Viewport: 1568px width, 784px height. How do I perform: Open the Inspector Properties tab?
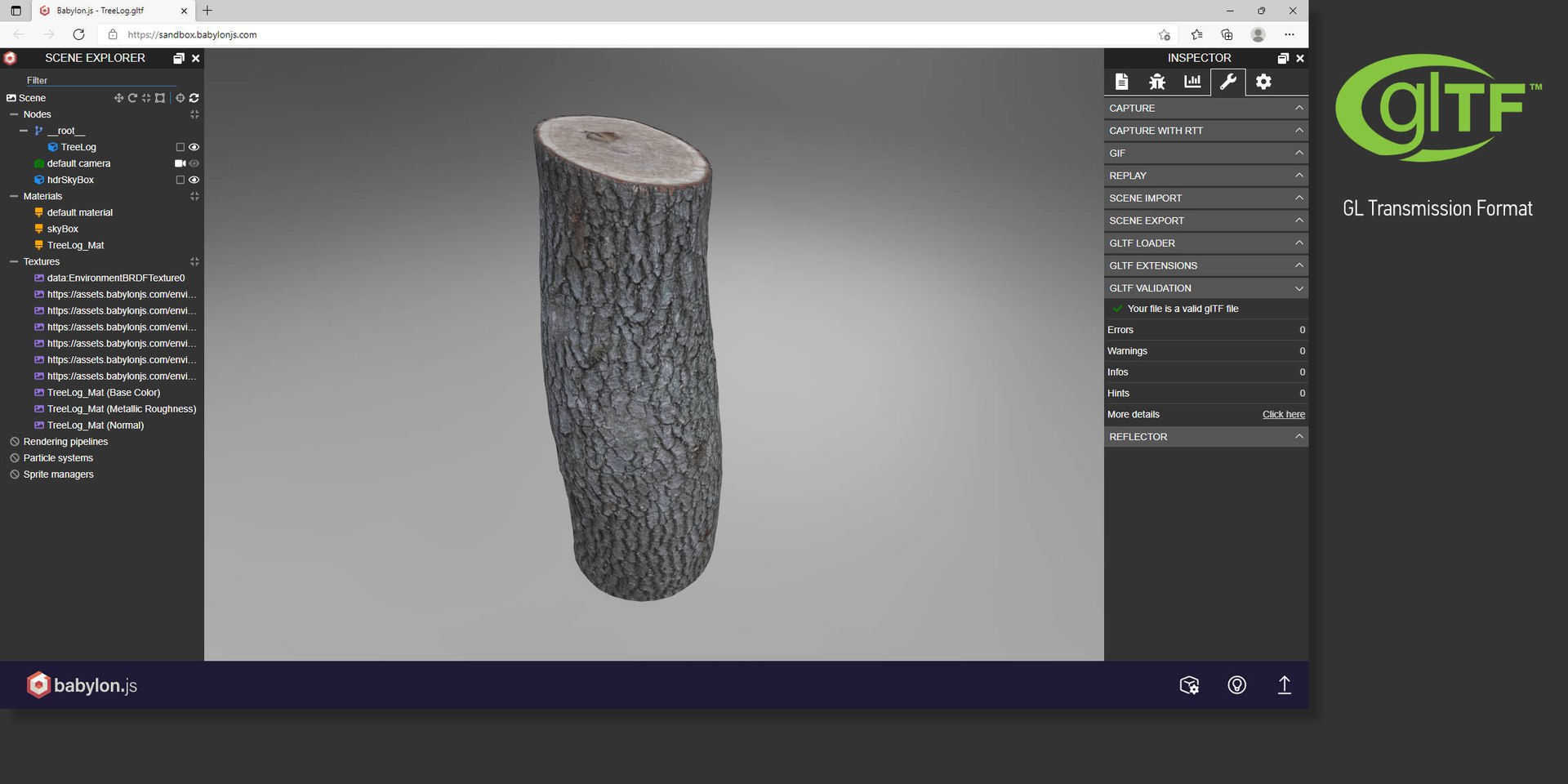point(1122,82)
